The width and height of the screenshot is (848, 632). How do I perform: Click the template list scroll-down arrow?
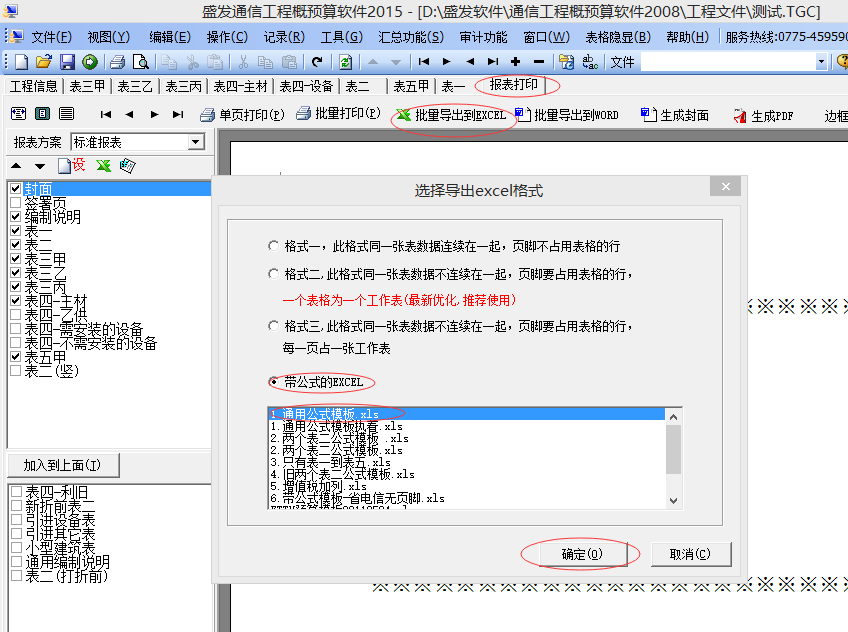673,501
